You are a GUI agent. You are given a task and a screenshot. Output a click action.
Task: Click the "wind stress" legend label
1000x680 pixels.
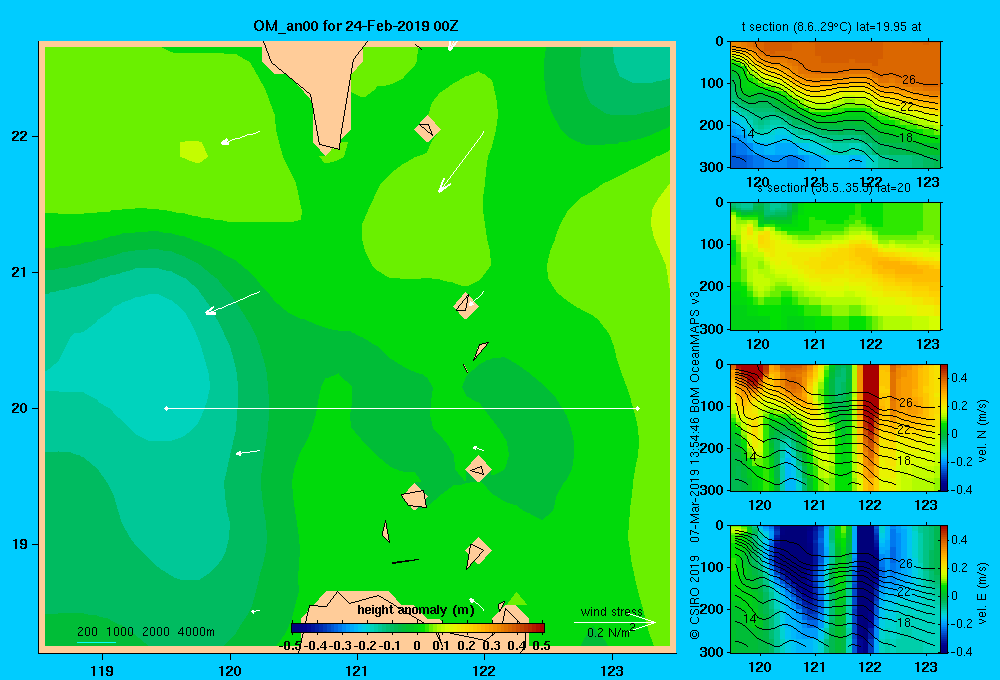(612, 612)
